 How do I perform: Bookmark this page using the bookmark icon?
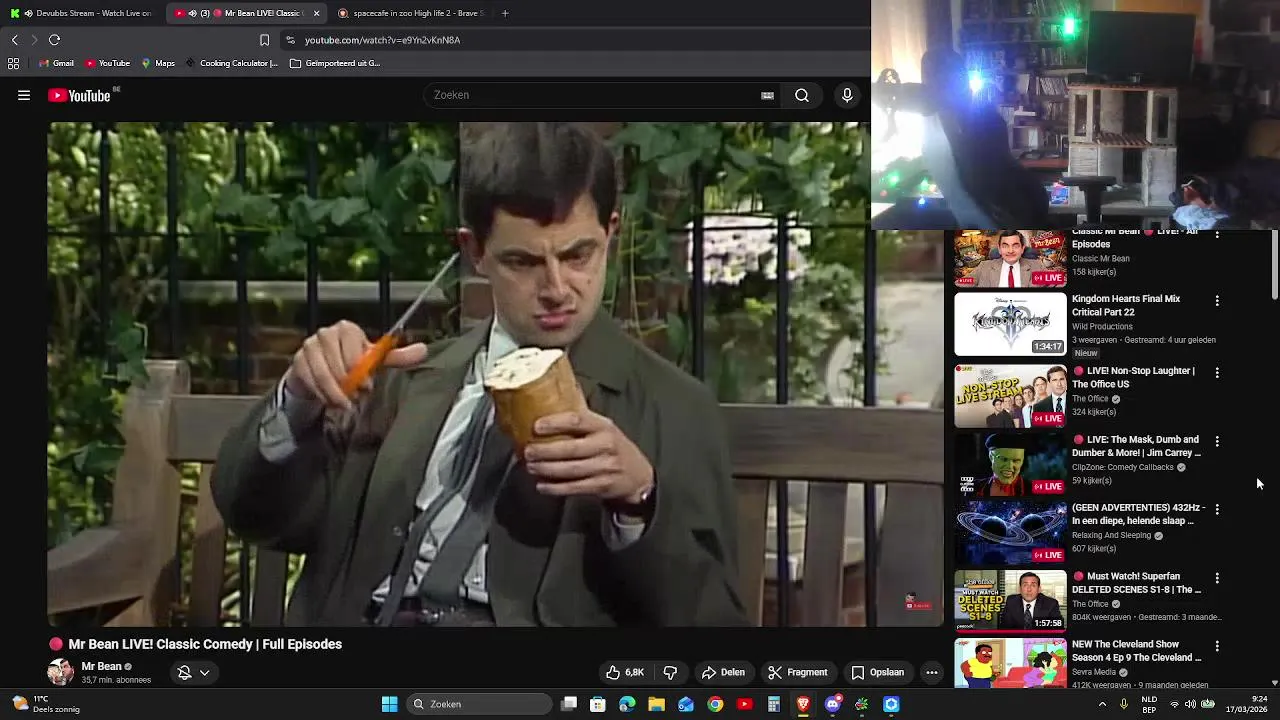pos(264,40)
